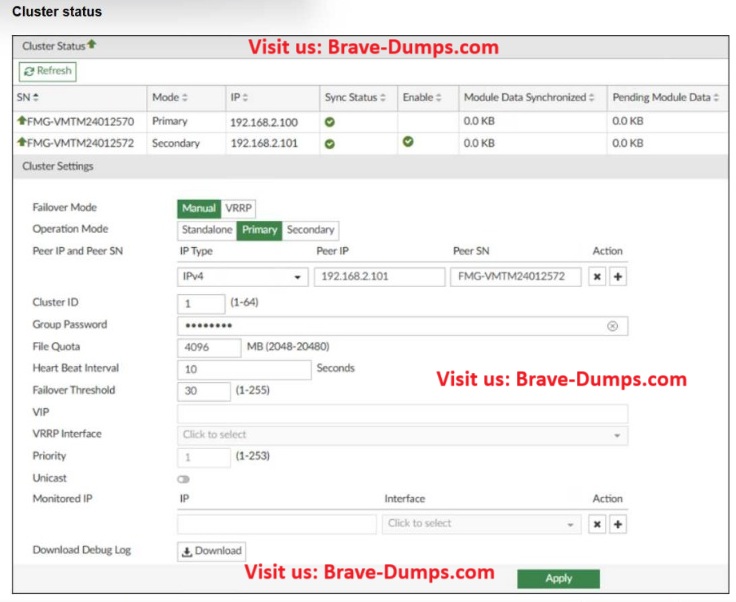This screenshot has width=736, height=602.
Task: Open Monitored IP Interface dropdown
Action: click(x=481, y=524)
